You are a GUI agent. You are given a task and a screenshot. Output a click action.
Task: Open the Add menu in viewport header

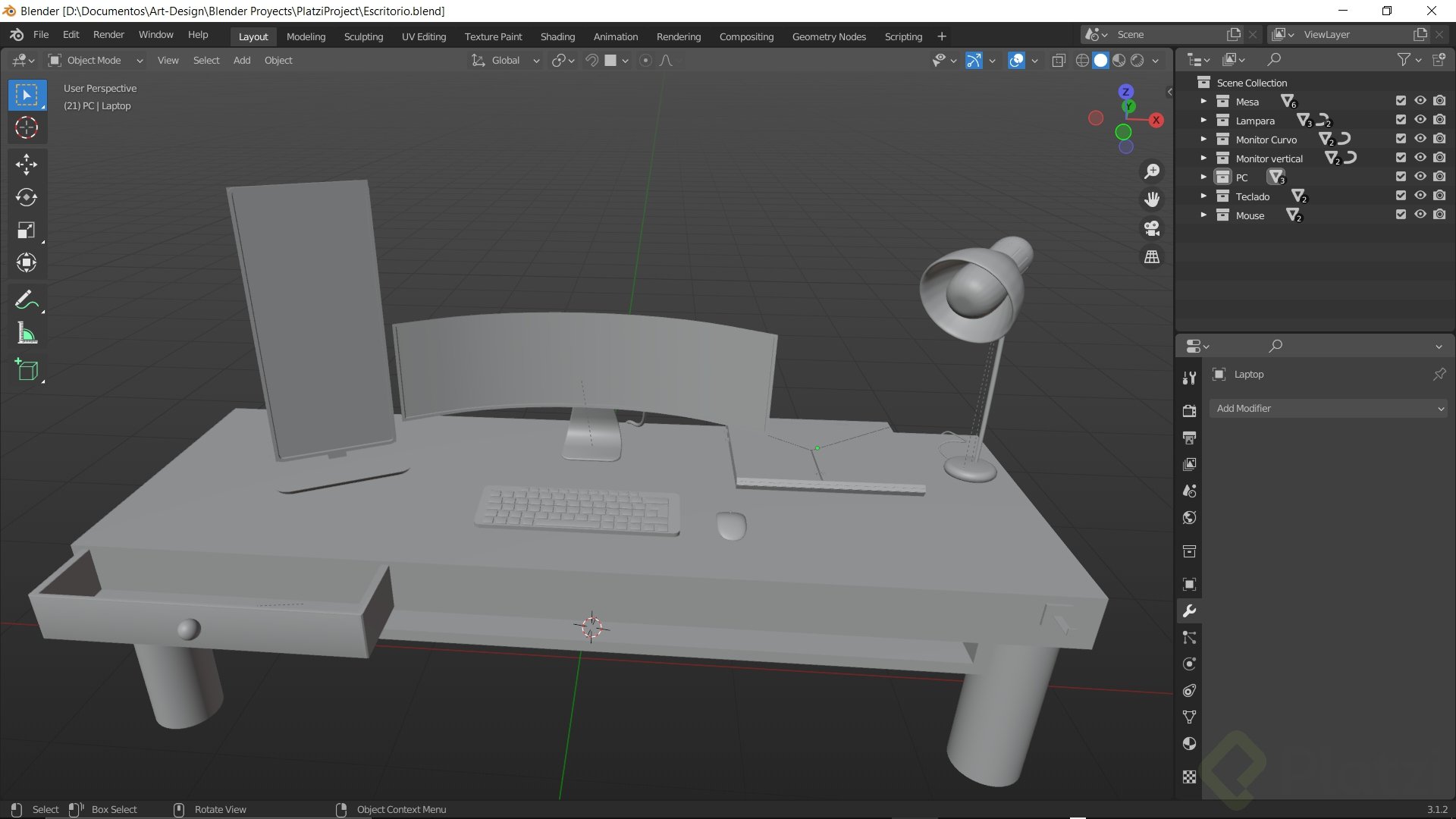(x=241, y=61)
